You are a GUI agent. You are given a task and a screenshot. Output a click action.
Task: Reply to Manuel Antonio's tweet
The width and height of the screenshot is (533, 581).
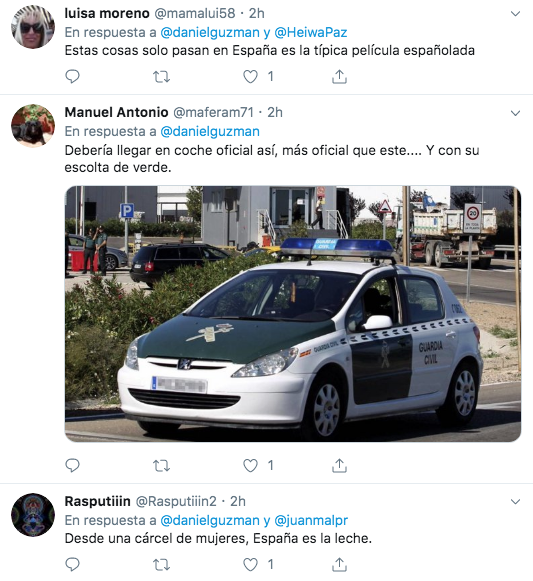click(x=72, y=465)
